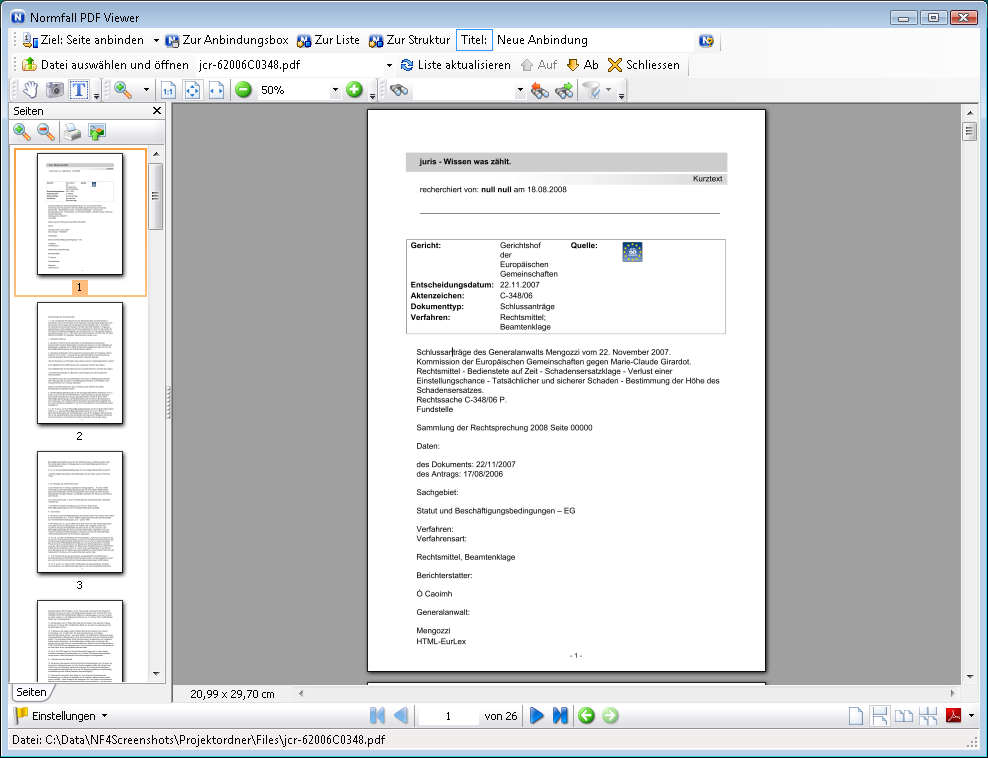
Task: Select the hand pan tool
Action: pos(33,90)
